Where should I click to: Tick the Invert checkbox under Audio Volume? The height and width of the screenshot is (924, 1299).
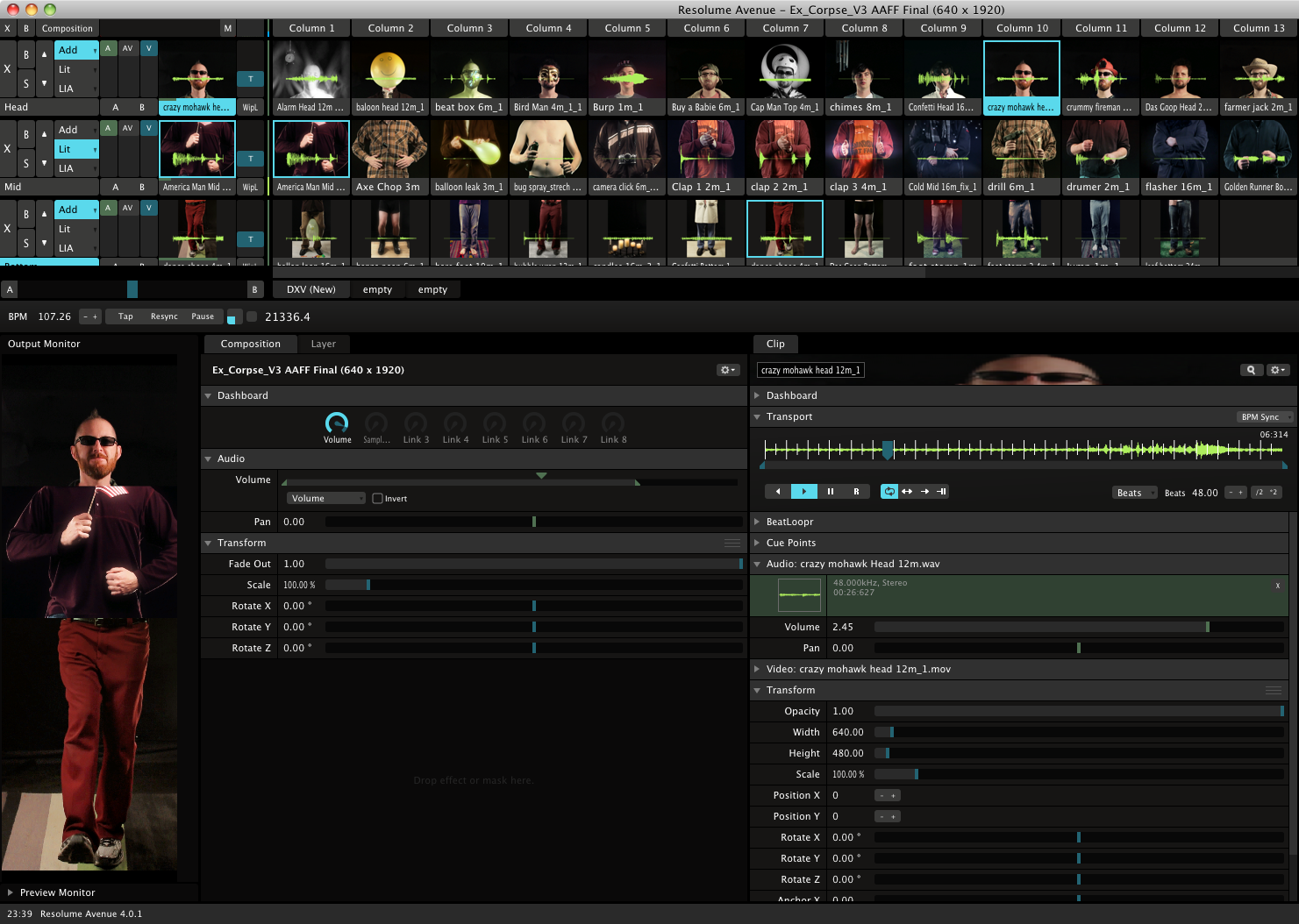(377, 499)
